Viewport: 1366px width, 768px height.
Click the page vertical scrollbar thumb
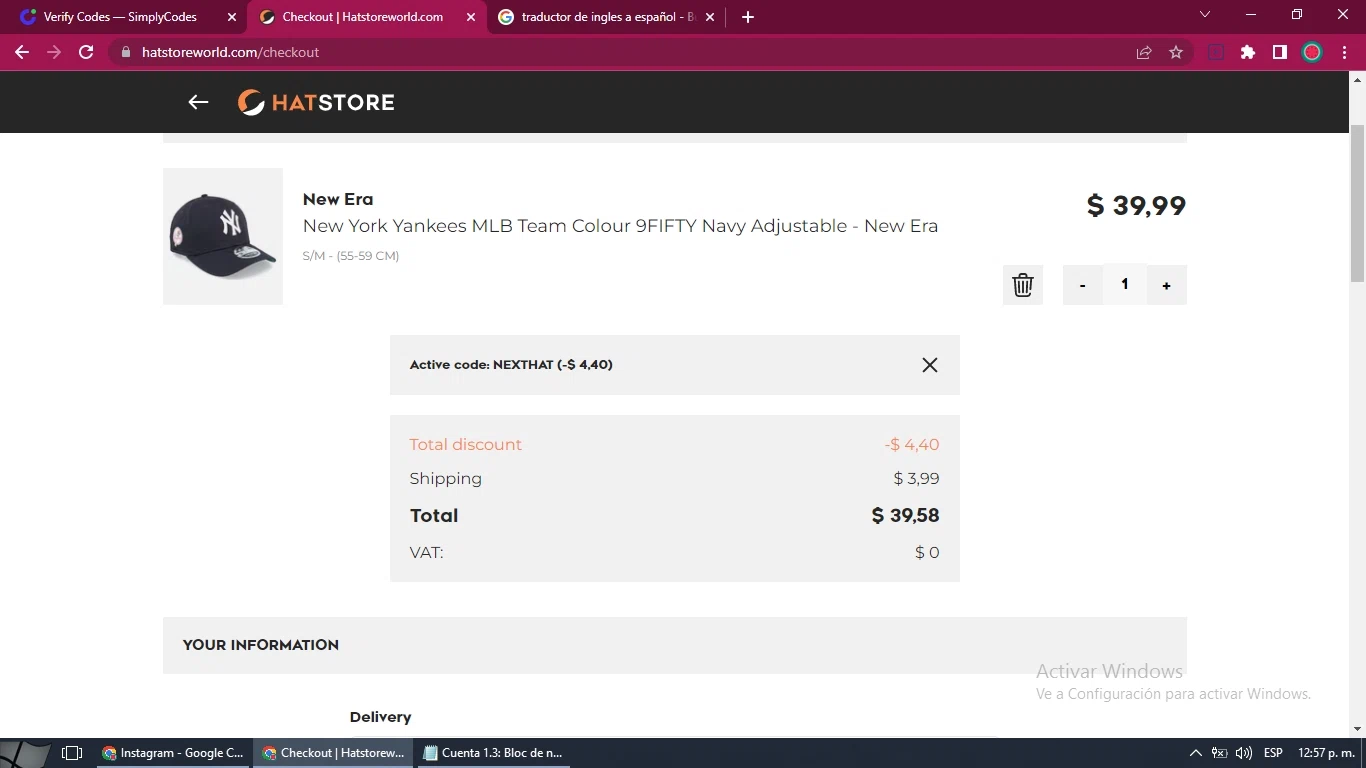[x=1357, y=203]
